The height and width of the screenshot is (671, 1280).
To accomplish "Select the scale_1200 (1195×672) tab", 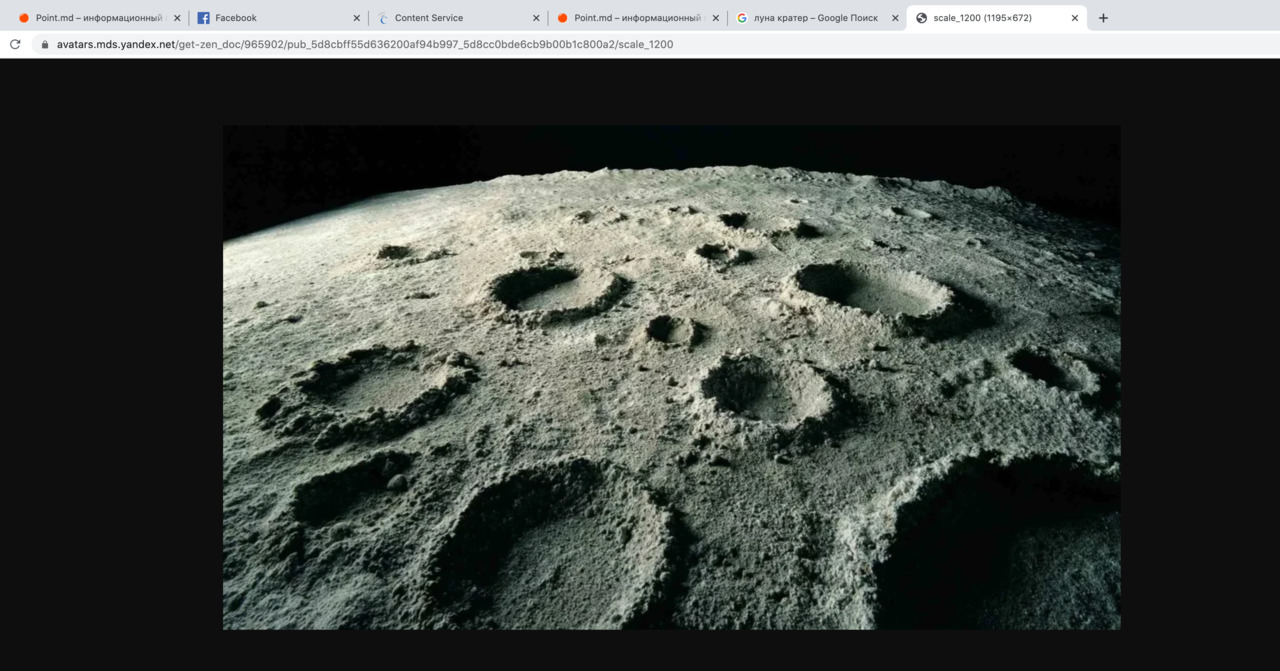I will 997,18.
